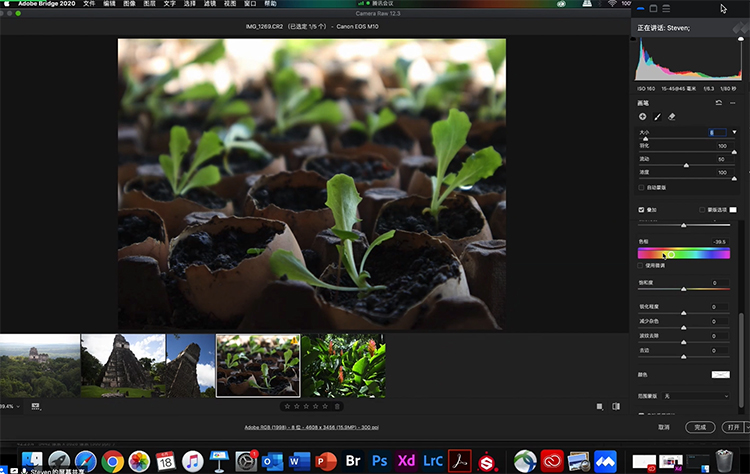Click the rainbow 色相 hue slider bar
Image resolution: width=750 pixels, height=474 pixels.
click(x=684, y=254)
